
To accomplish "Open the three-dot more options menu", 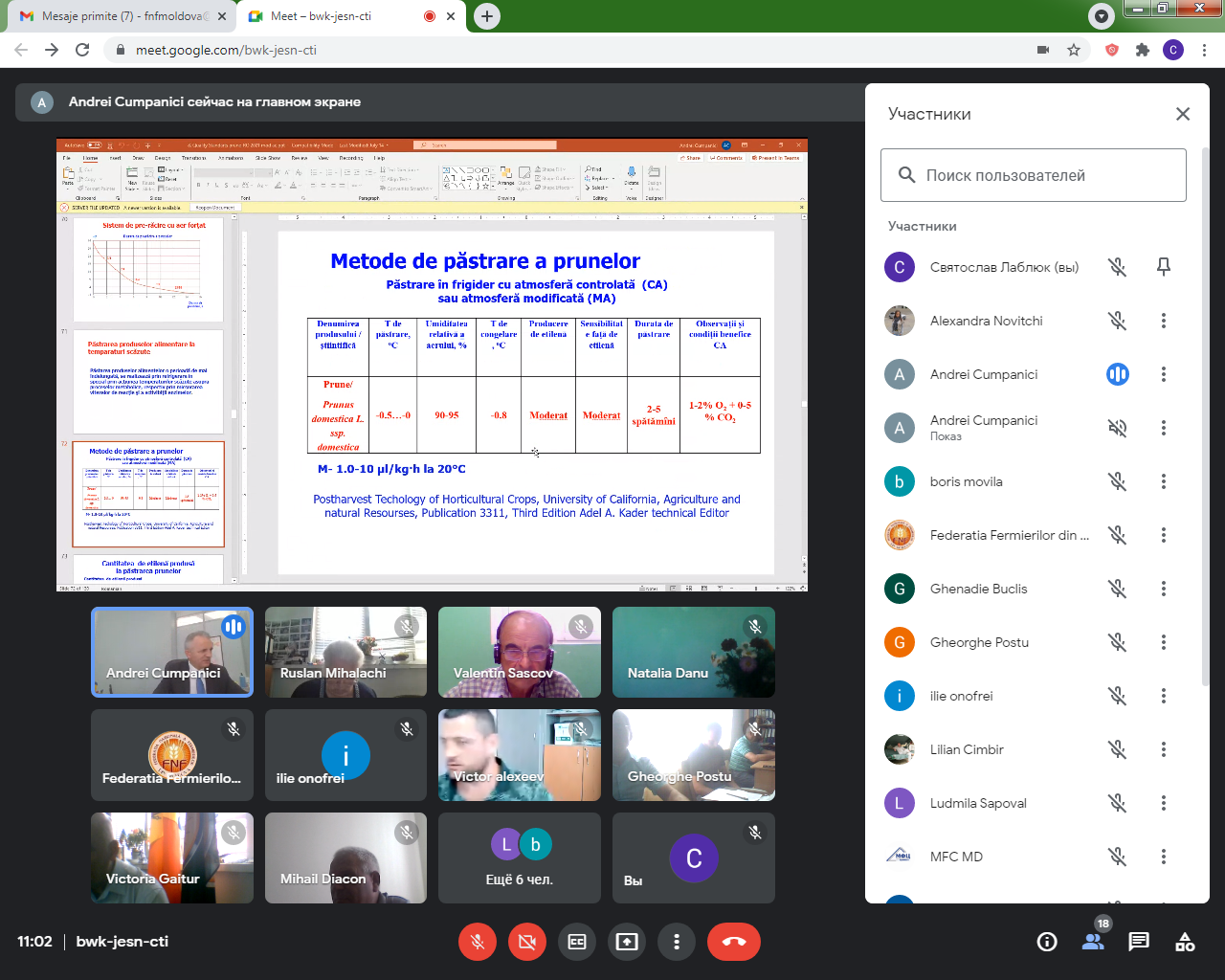I will 677,942.
